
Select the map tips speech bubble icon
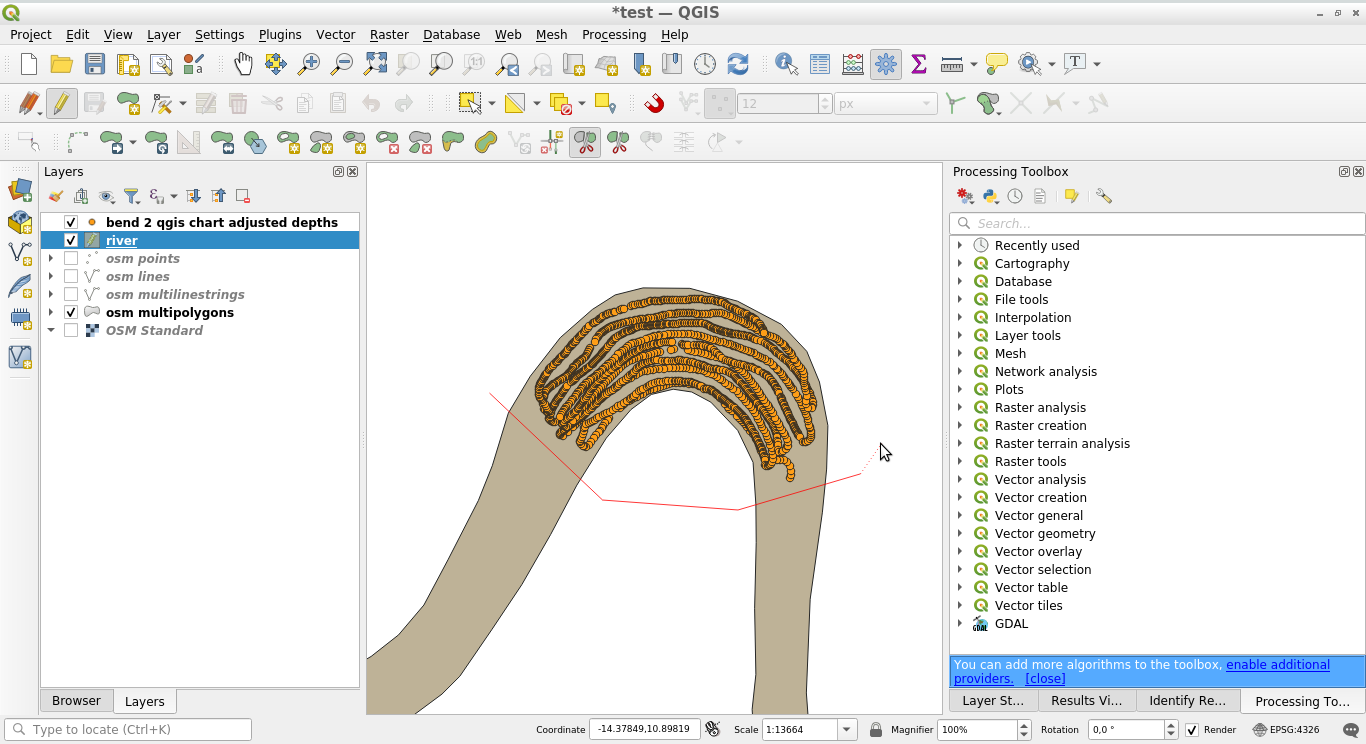pyautogui.click(x=997, y=64)
